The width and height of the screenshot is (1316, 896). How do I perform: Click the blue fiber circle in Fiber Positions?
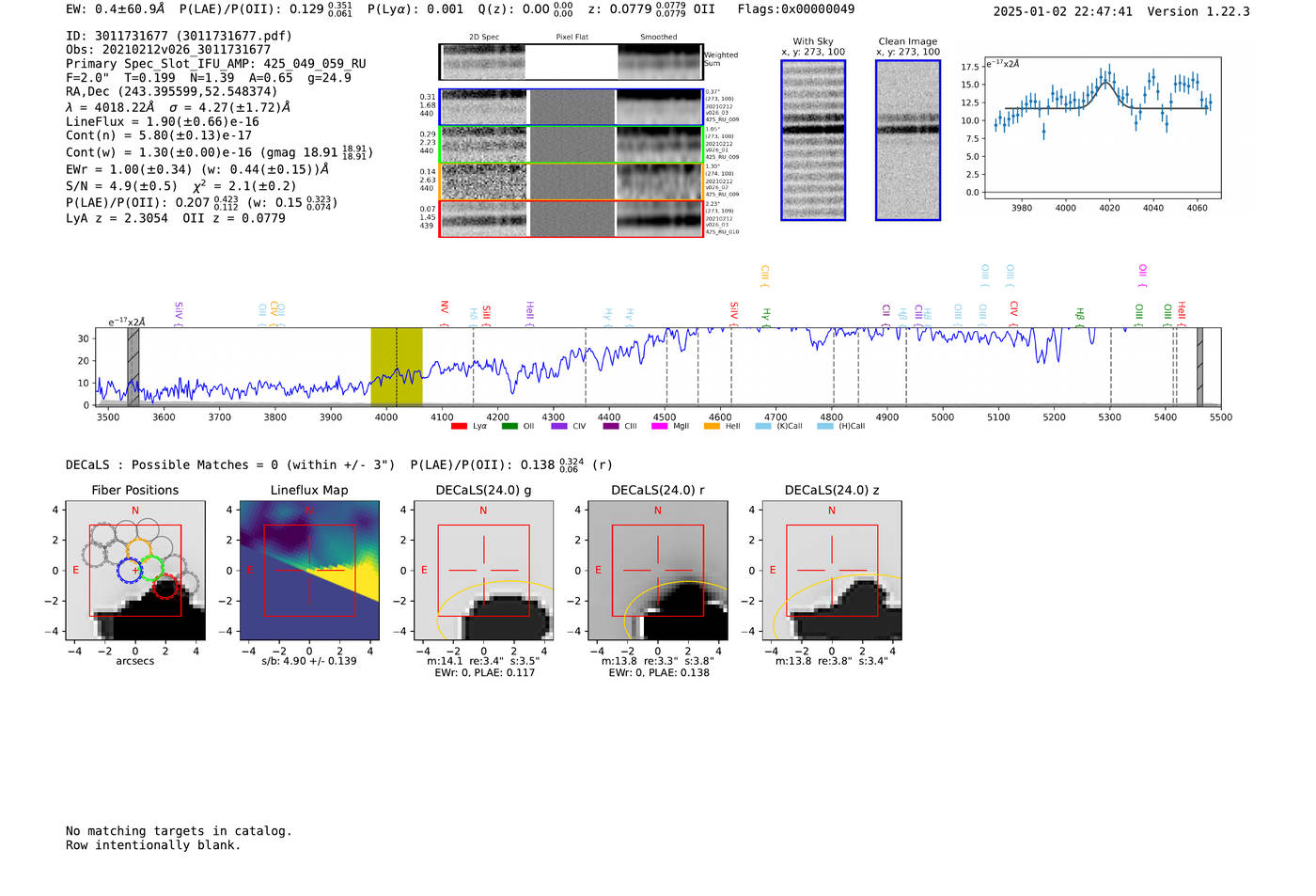tap(131, 570)
